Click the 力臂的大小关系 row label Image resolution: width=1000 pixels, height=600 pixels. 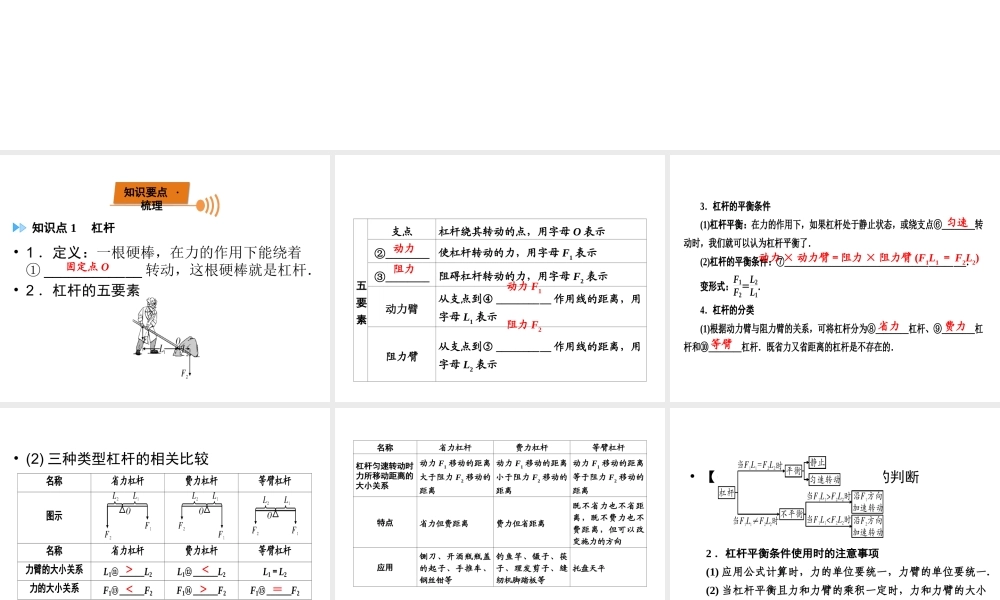click(54, 569)
